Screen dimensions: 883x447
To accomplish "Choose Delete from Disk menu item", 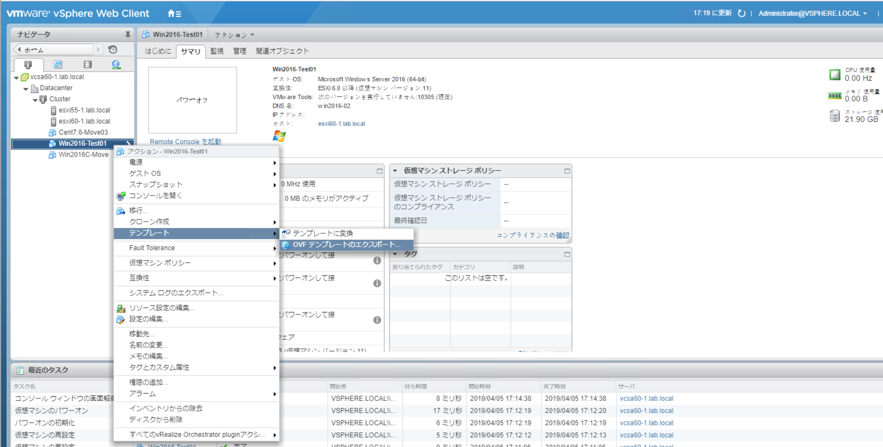I will [197, 419].
